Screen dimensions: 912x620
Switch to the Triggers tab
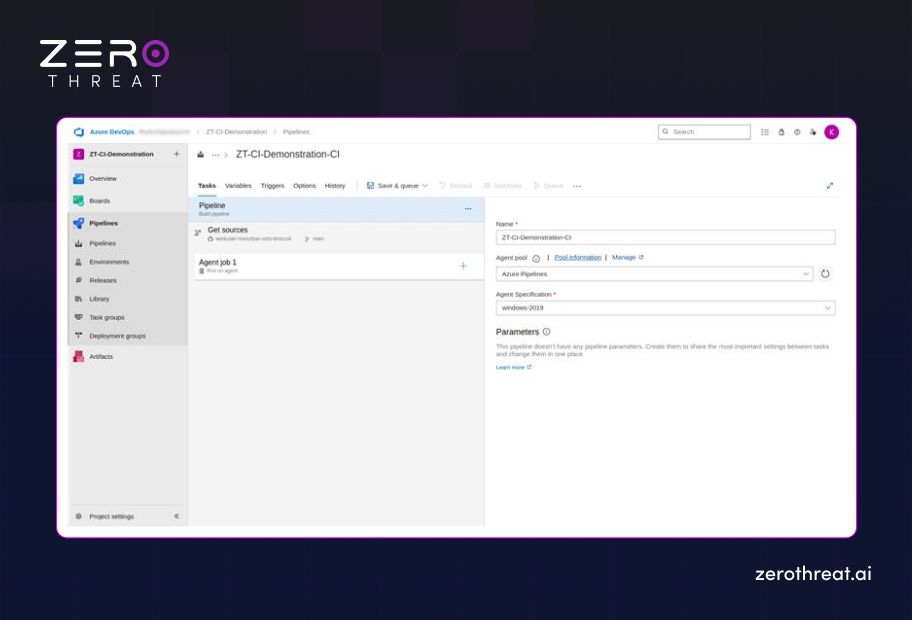[x=272, y=186]
